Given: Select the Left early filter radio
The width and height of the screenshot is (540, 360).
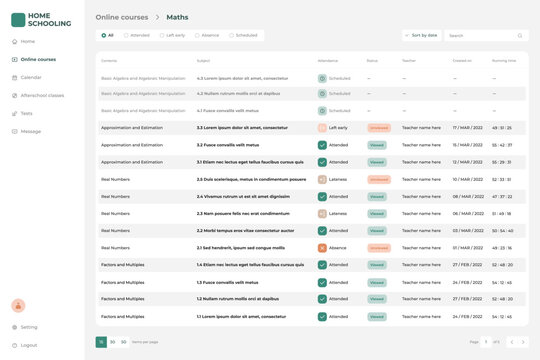Looking at the screenshot, I should click(162, 35).
